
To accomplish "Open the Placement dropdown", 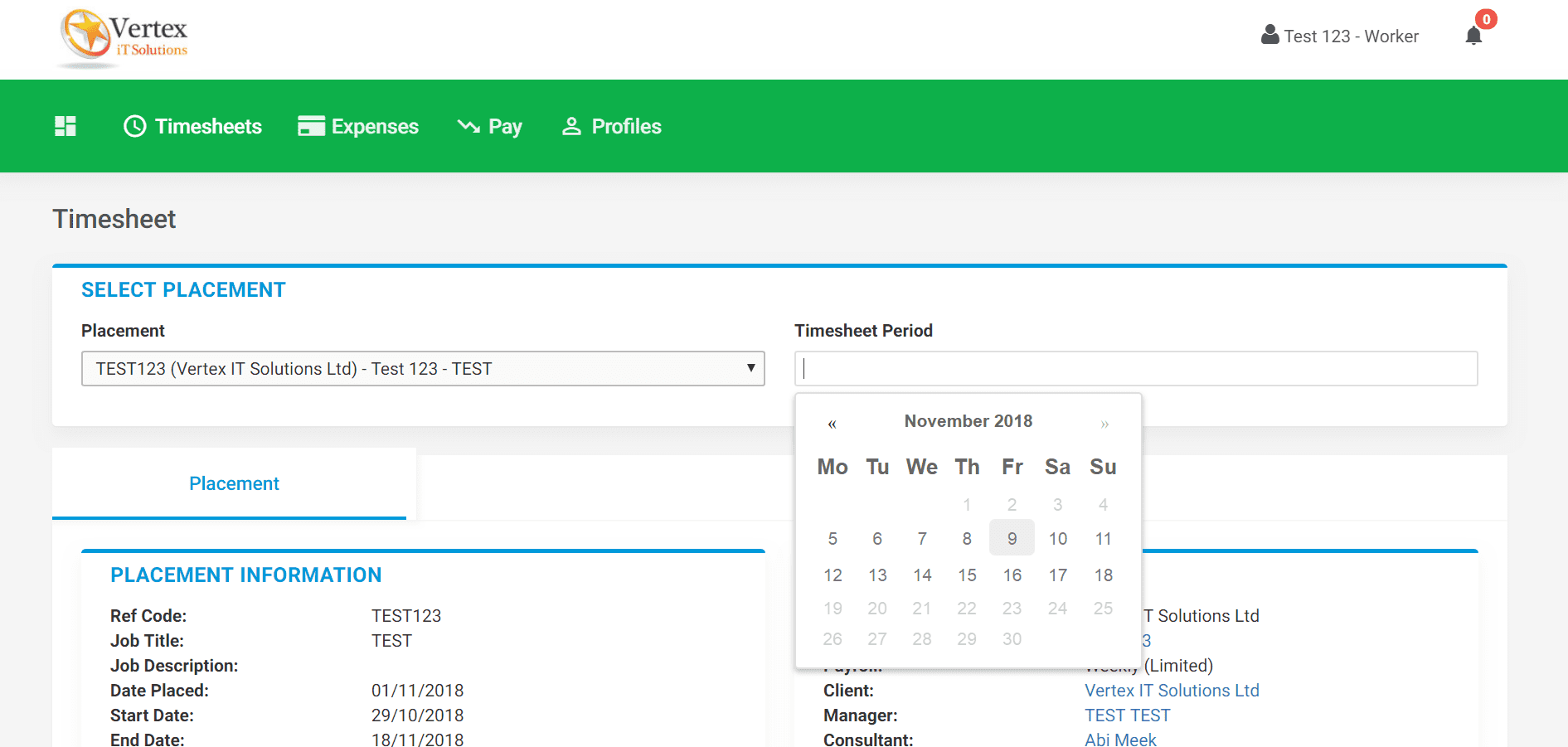I will coord(423,369).
